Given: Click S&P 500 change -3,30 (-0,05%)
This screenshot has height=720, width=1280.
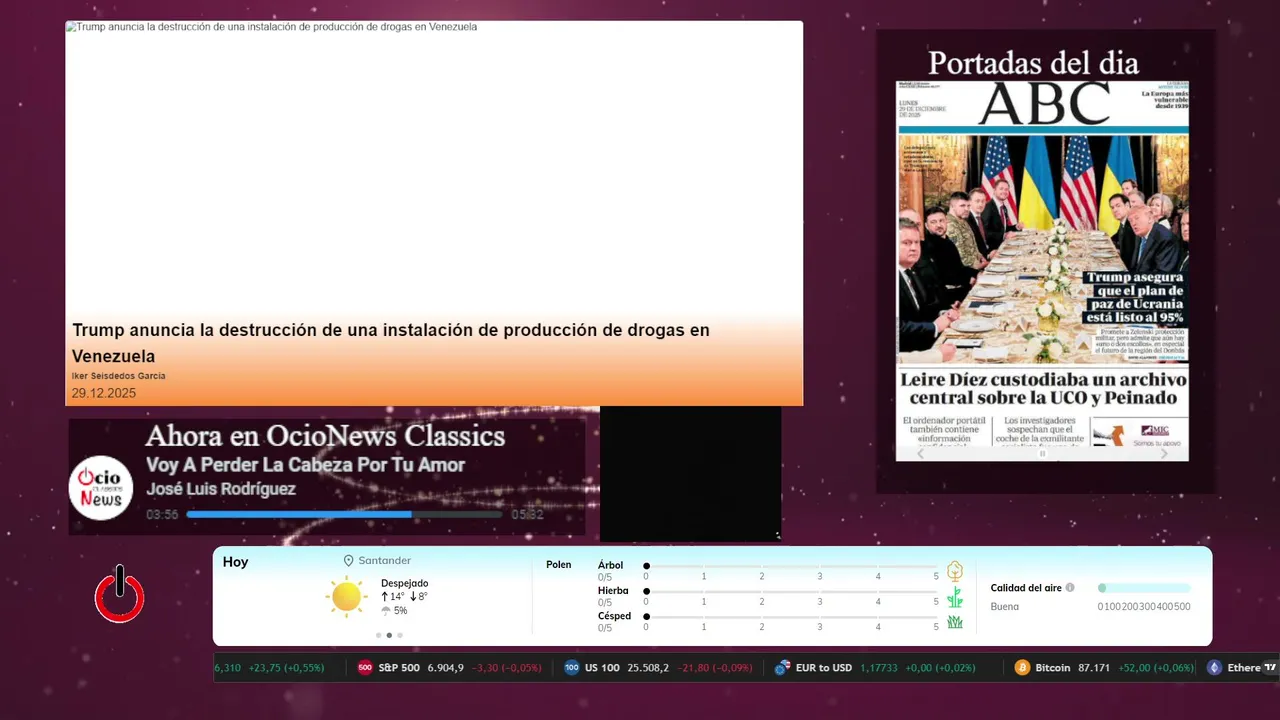Looking at the screenshot, I should click(x=507, y=667).
